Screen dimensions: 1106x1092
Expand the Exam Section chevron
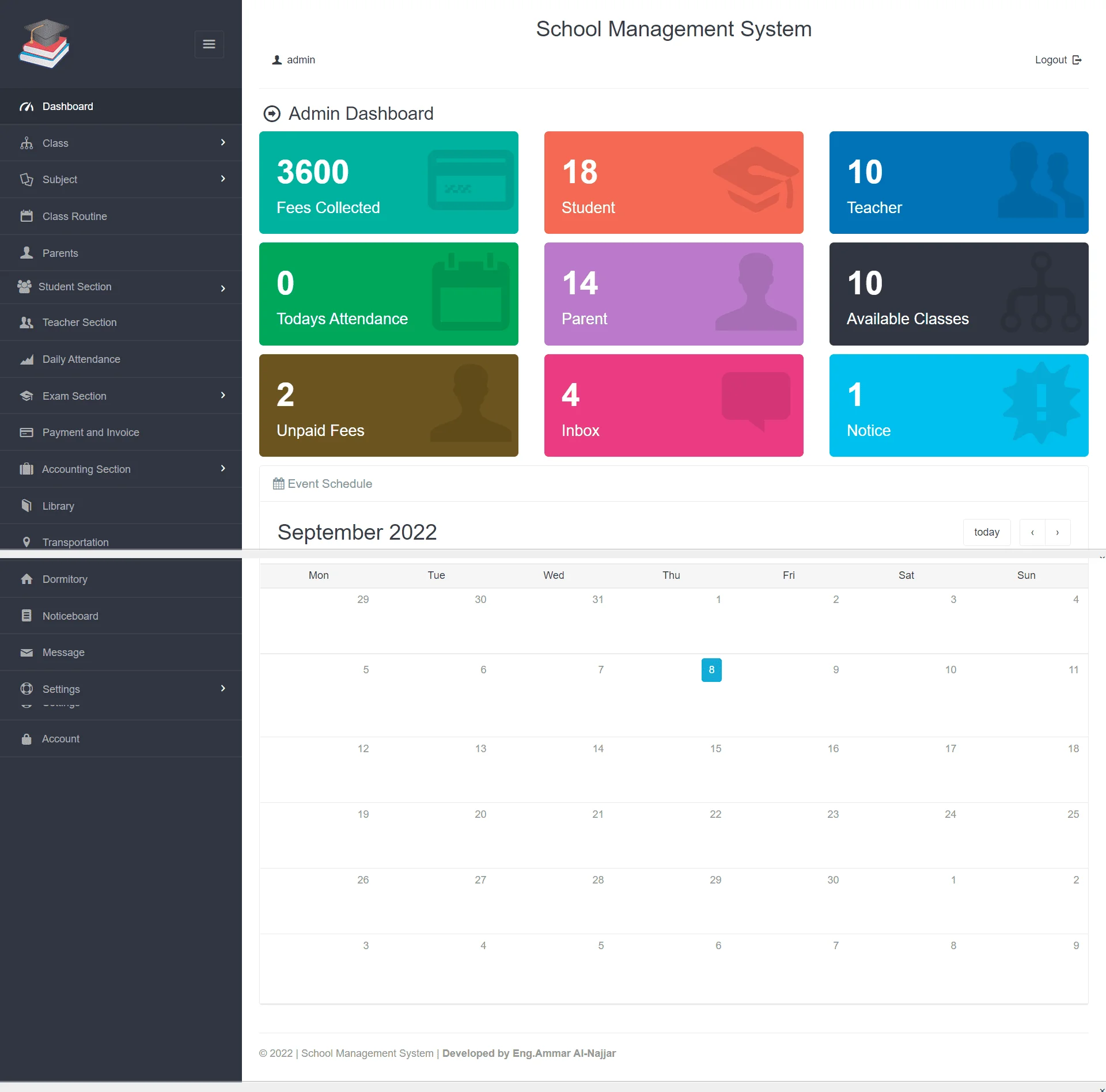coord(223,396)
